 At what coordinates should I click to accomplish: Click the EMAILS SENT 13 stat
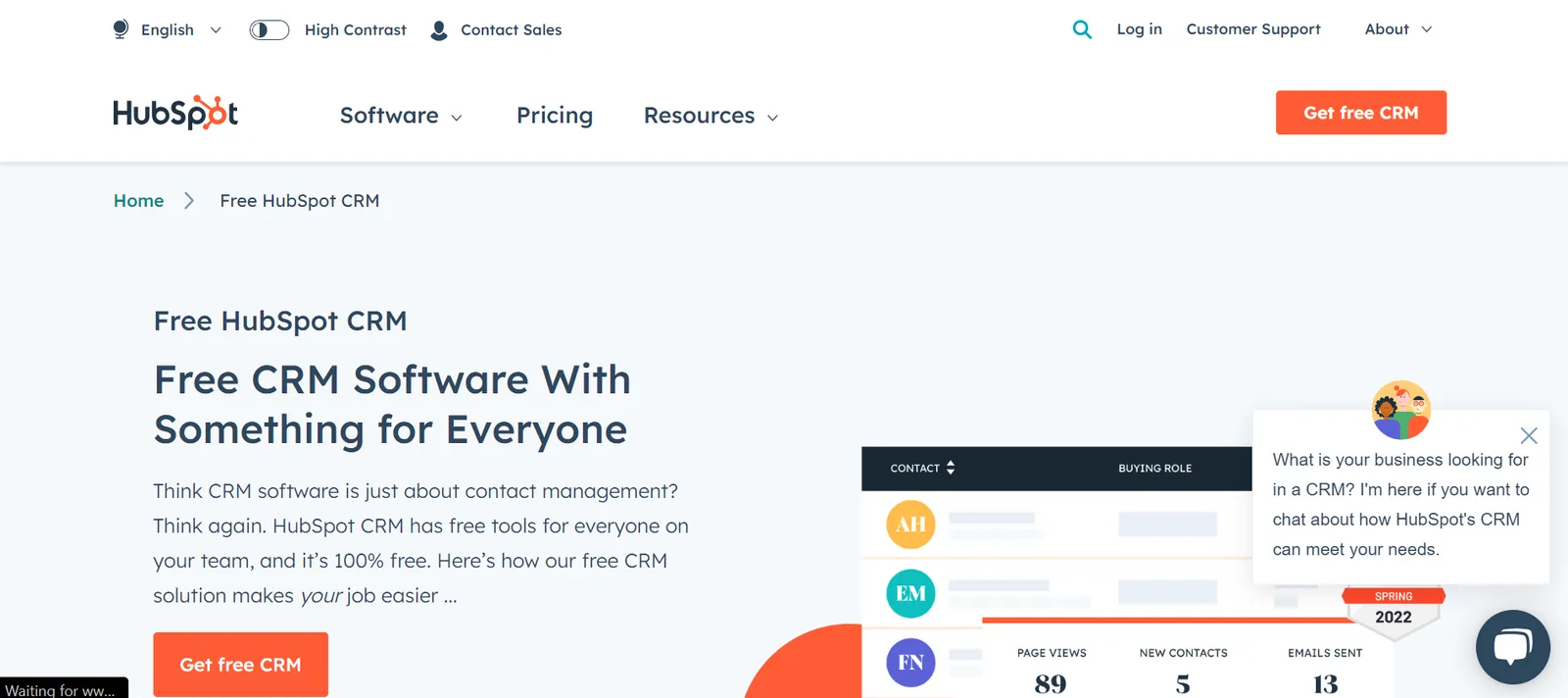click(1325, 671)
